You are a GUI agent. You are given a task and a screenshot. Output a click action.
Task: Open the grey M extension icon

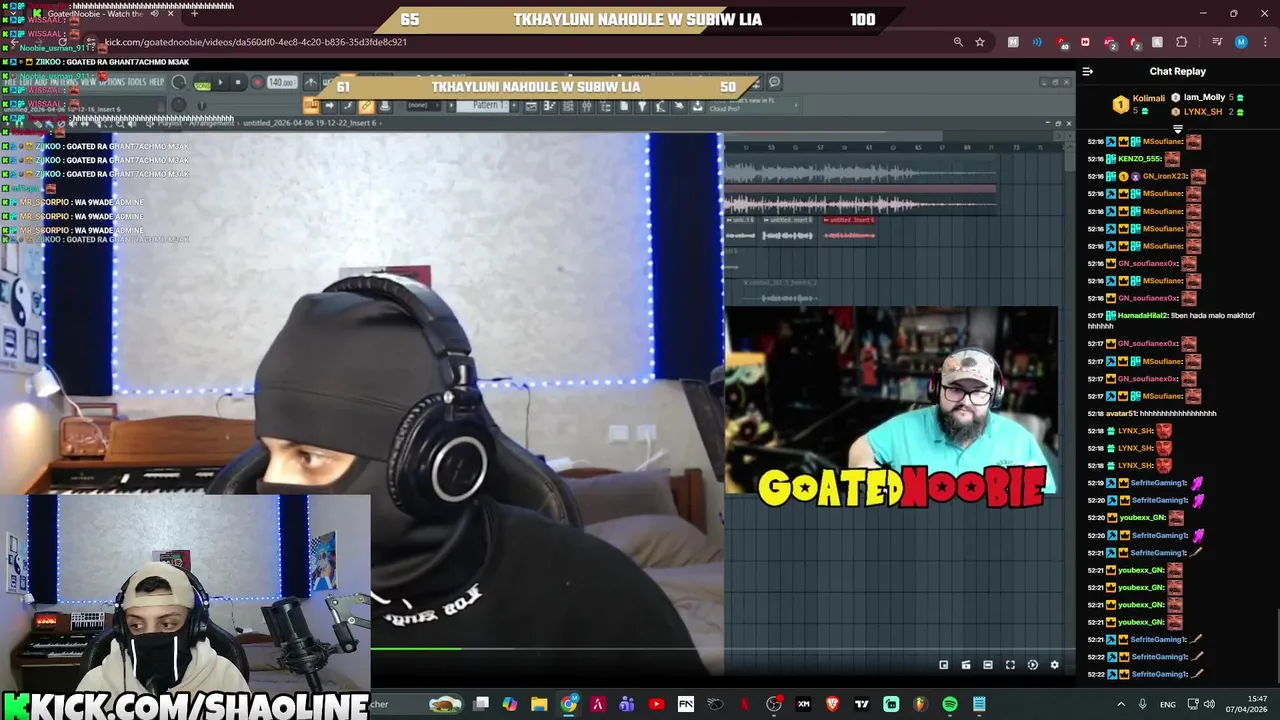point(1013,42)
